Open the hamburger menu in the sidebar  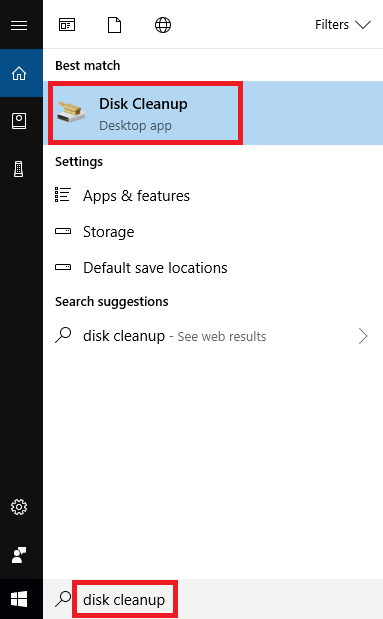(x=19, y=25)
